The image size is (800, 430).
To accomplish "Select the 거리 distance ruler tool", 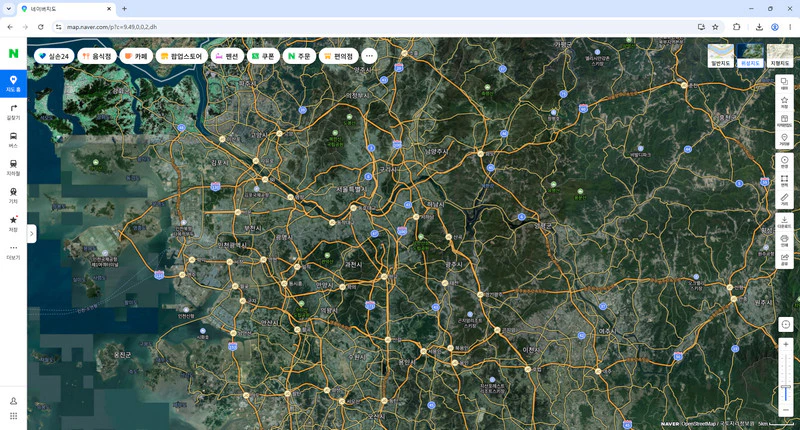I will pos(784,199).
